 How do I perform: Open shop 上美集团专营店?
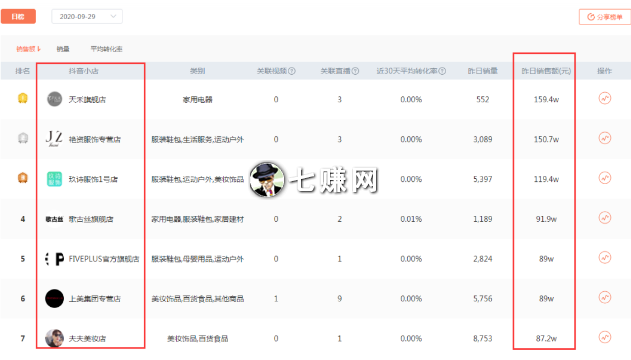(x=95, y=298)
